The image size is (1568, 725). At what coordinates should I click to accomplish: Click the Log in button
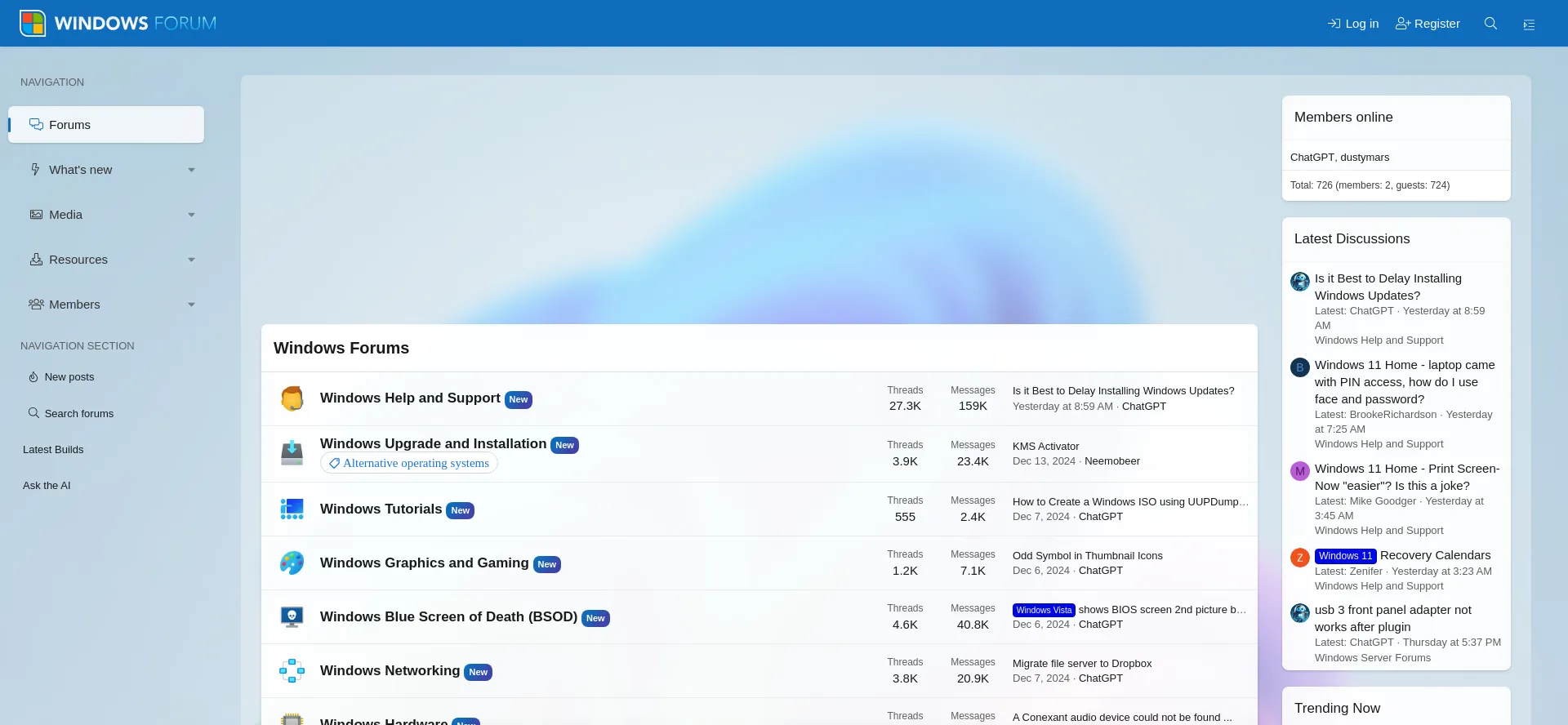pos(1353,24)
